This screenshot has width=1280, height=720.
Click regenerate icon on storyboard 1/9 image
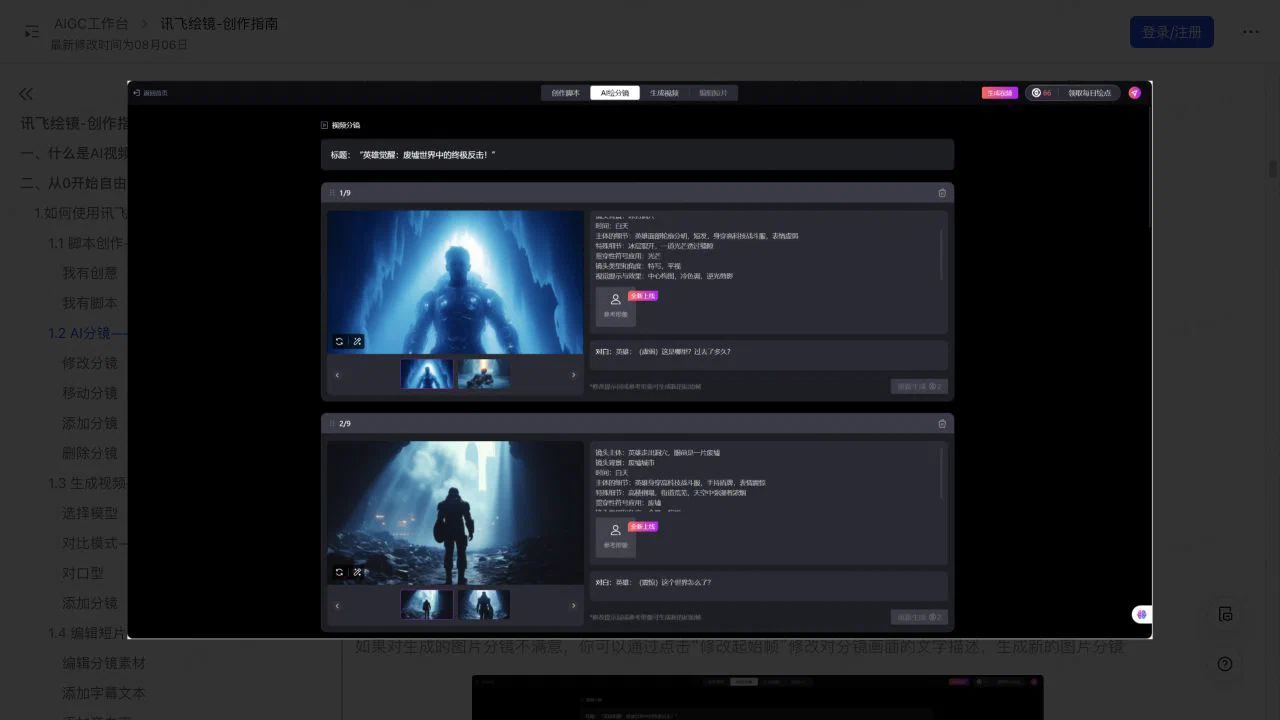[339, 342]
